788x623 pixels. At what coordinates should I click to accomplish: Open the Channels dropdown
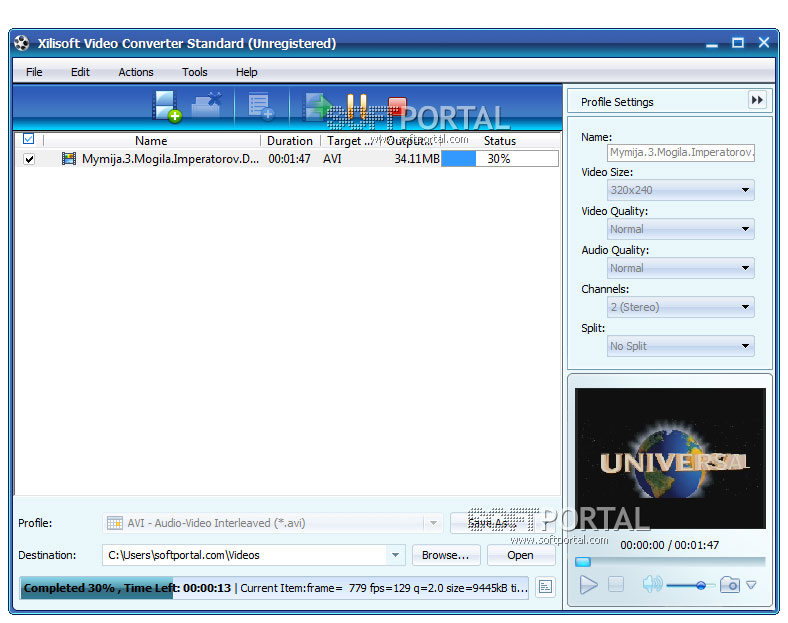click(x=681, y=307)
